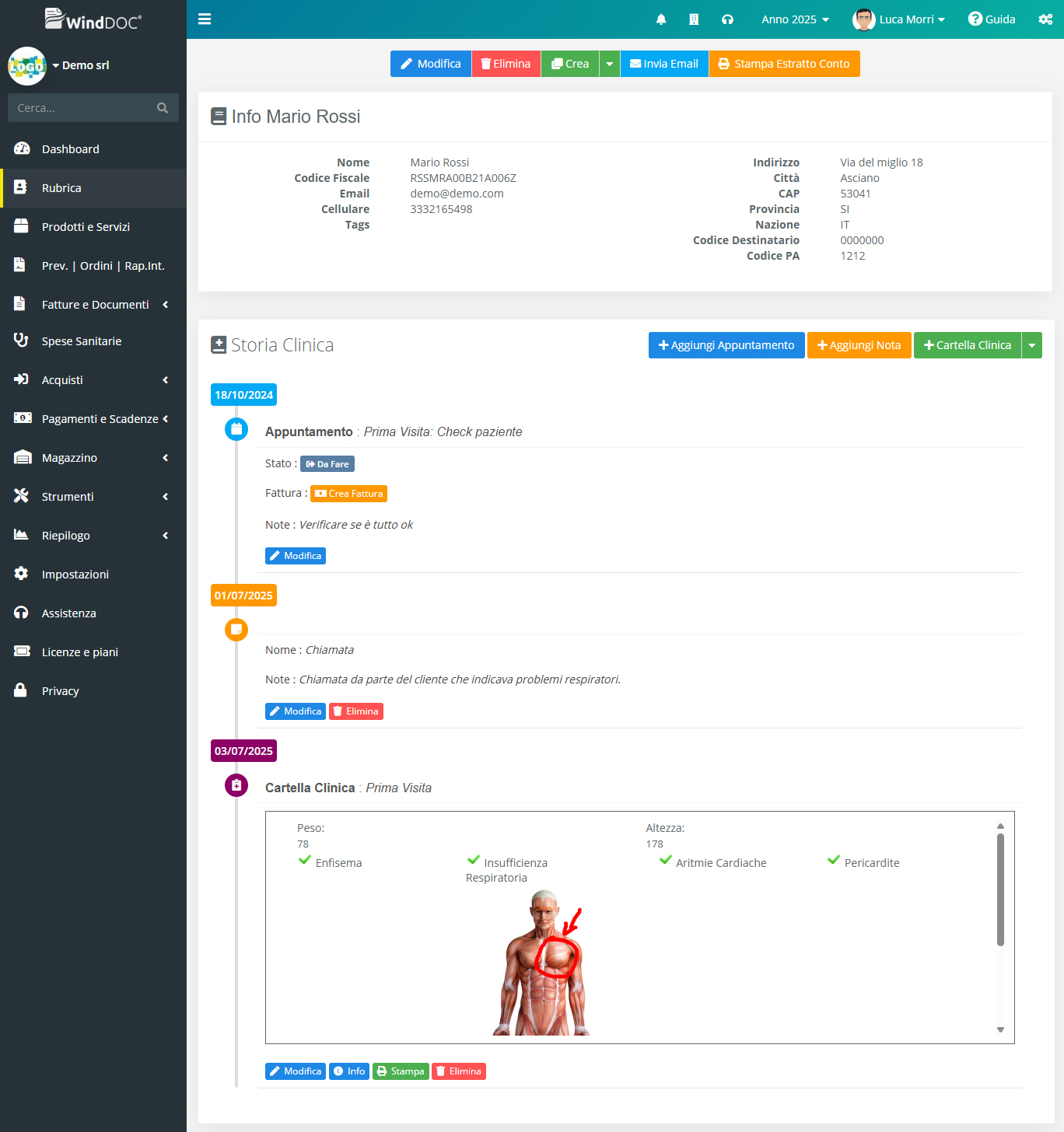Click the search magnifier icon
Viewport: 1064px width, 1132px height.
(163, 108)
